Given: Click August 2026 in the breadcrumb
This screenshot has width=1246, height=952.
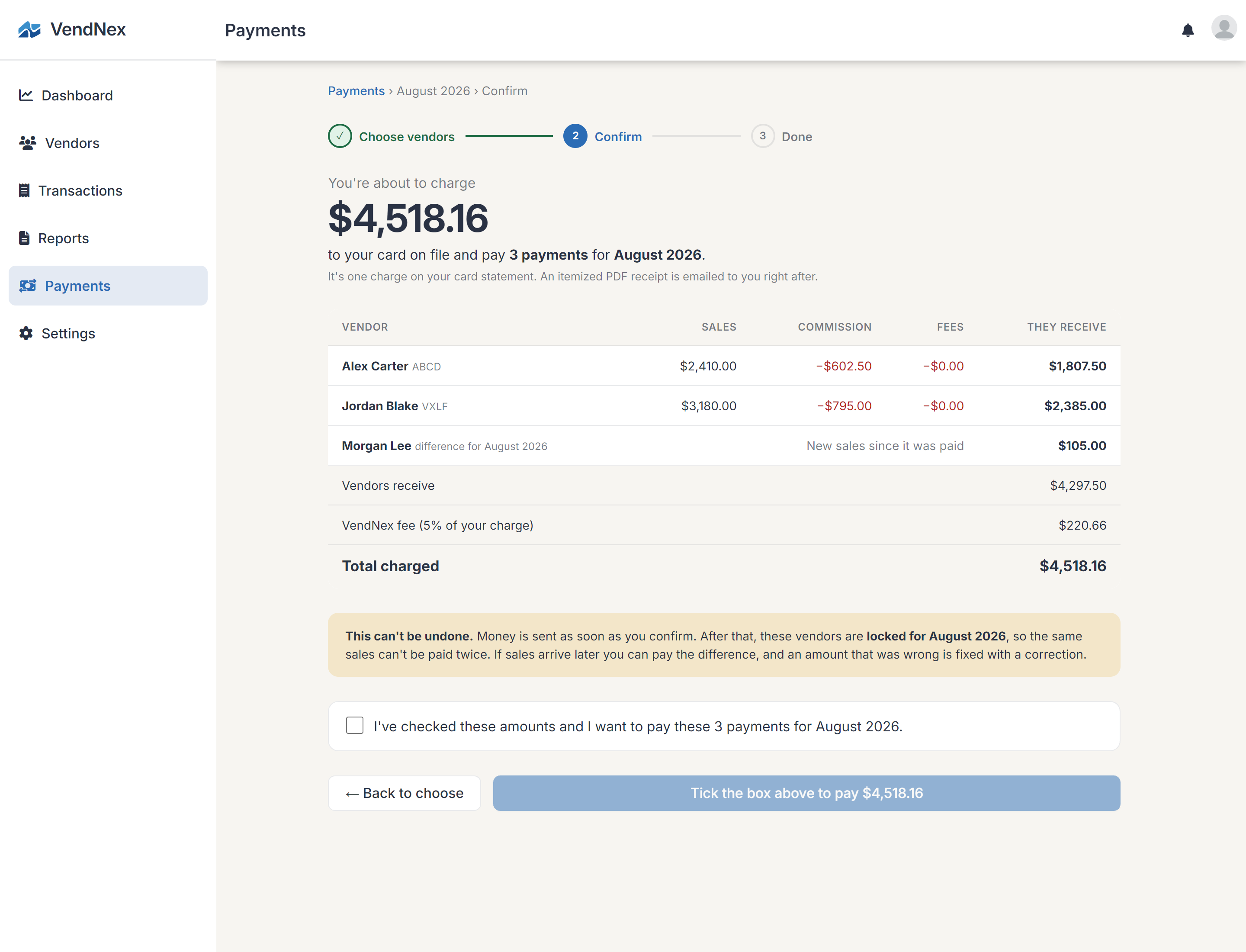Looking at the screenshot, I should pyautogui.click(x=434, y=91).
